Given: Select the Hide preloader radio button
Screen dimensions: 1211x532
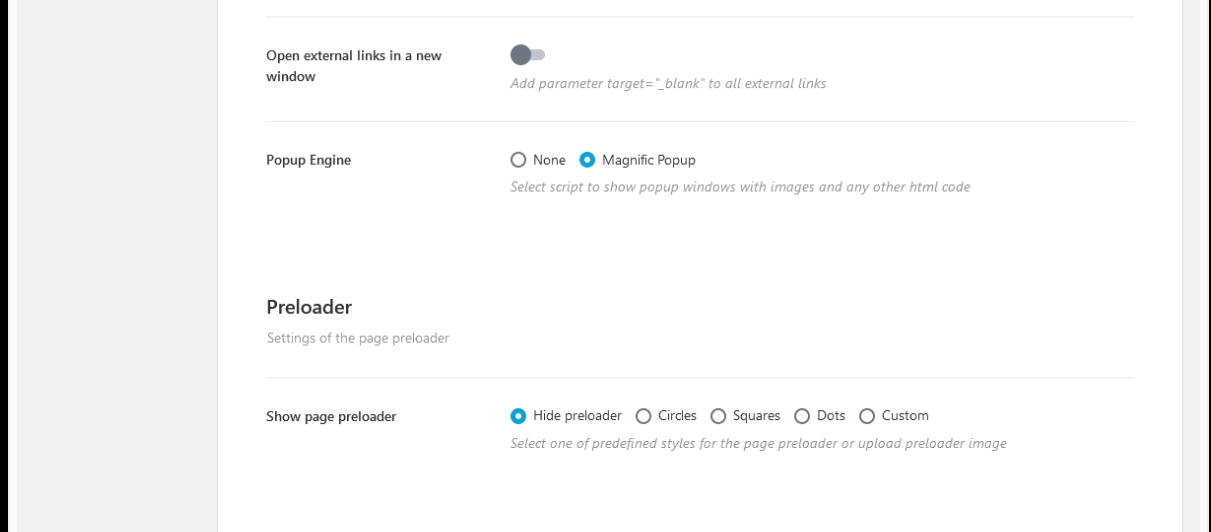Looking at the screenshot, I should click(x=518, y=416).
